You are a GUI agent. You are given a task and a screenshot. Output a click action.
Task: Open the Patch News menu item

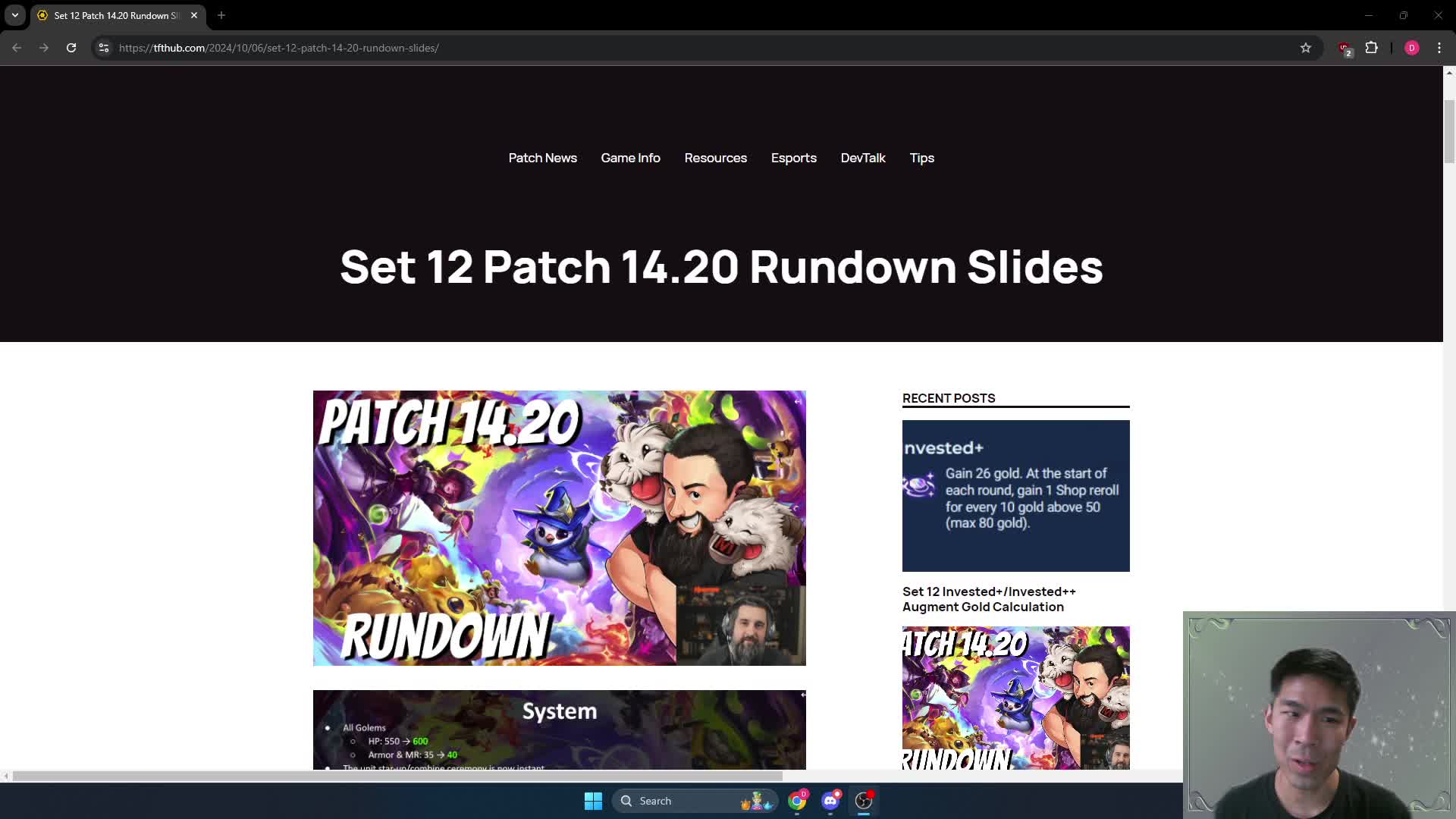[x=543, y=158]
